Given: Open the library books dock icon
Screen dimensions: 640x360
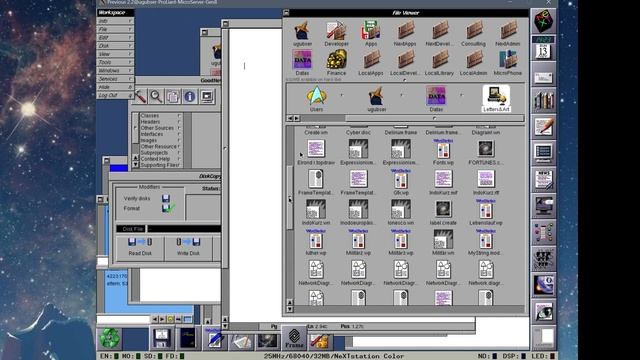Looking at the screenshot, I should (x=543, y=100).
